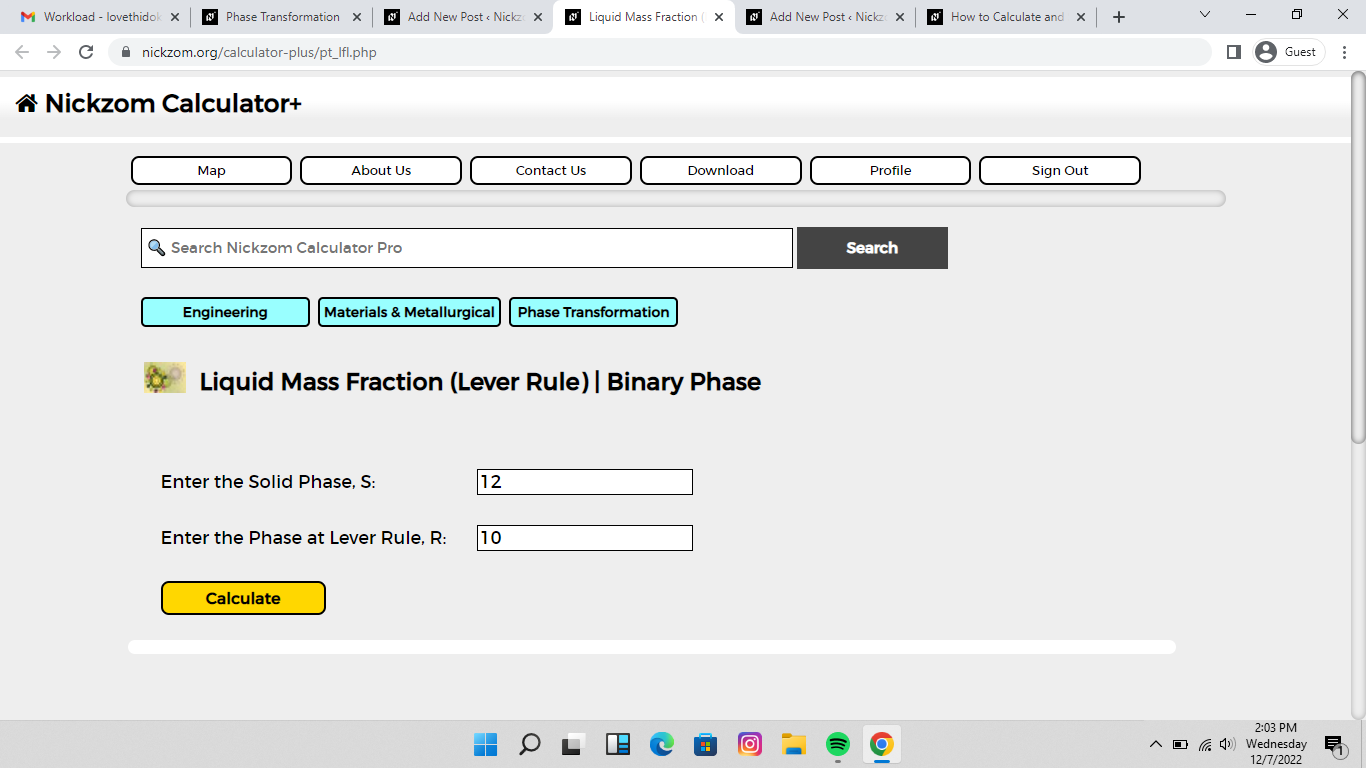Screen dimensions: 1366x768
Task: Reload the current page
Action: [86, 52]
